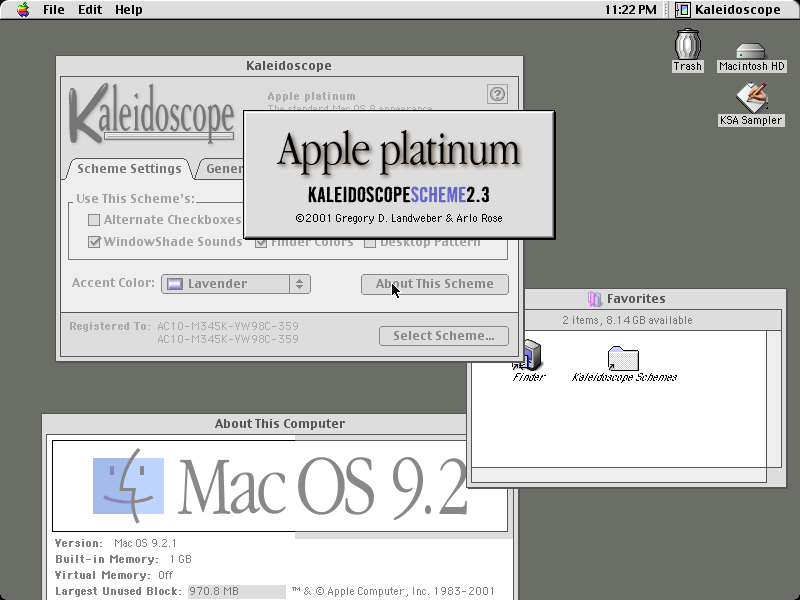
Task: Switch to the General tab in Kaleidoscope
Action: click(x=221, y=169)
